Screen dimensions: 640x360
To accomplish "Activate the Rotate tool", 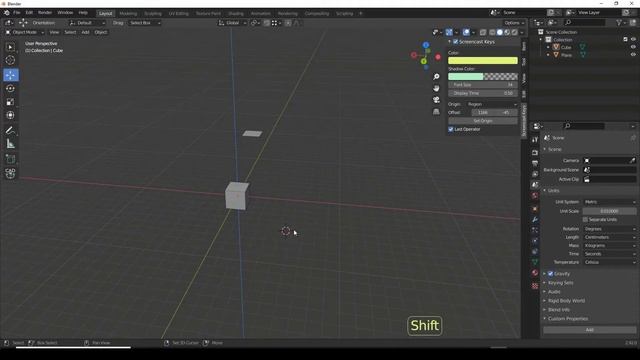I will tap(10, 88).
